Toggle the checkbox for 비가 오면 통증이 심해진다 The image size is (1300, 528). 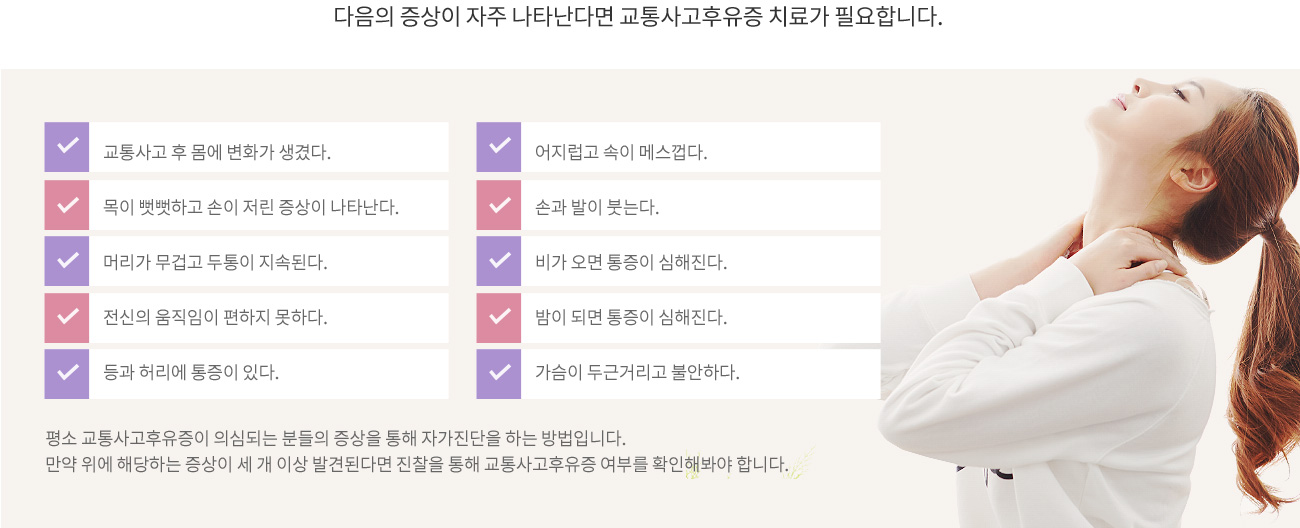(x=499, y=261)
